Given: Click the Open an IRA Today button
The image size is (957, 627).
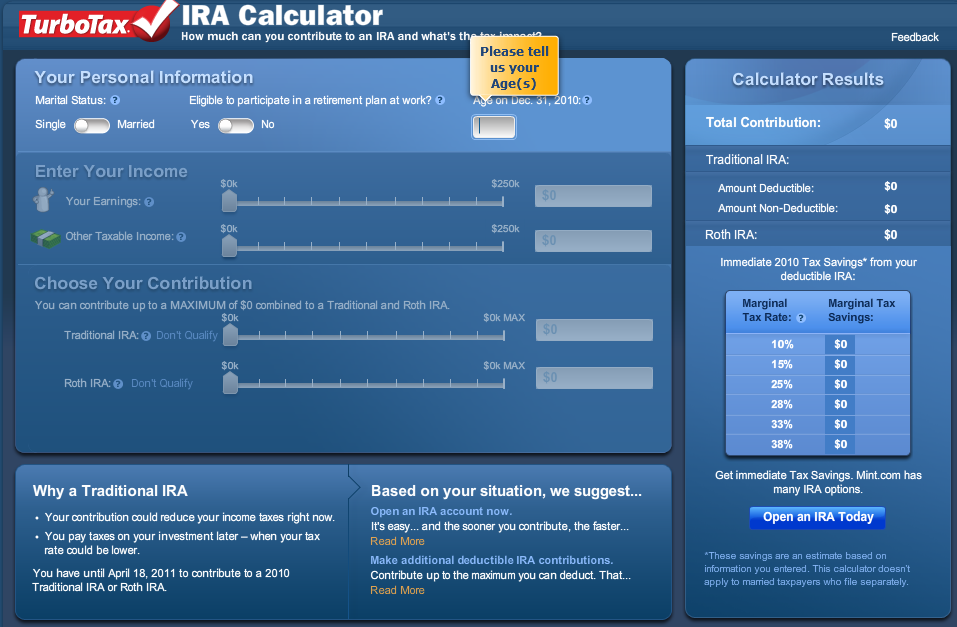Looking at the screenshot, I should click(817, 517).
